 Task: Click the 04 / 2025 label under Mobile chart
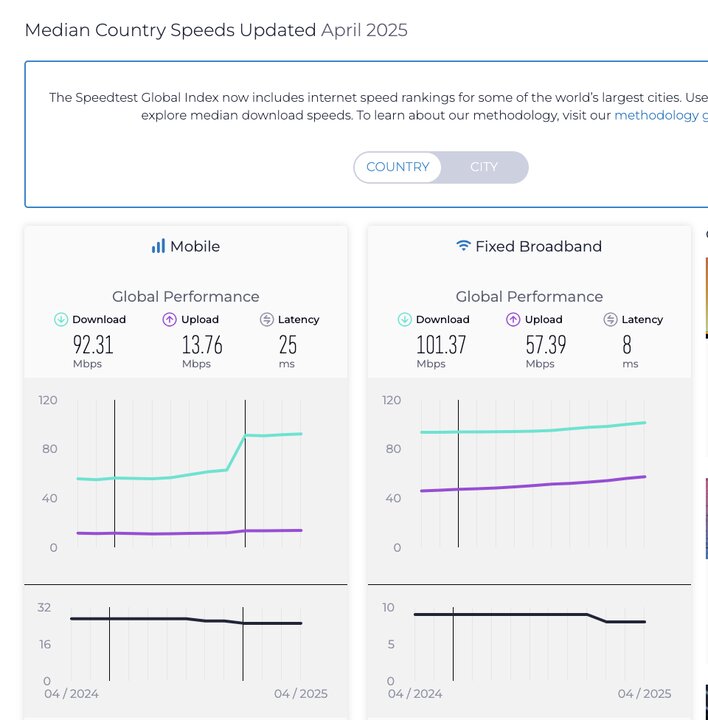tap(301, 694)
